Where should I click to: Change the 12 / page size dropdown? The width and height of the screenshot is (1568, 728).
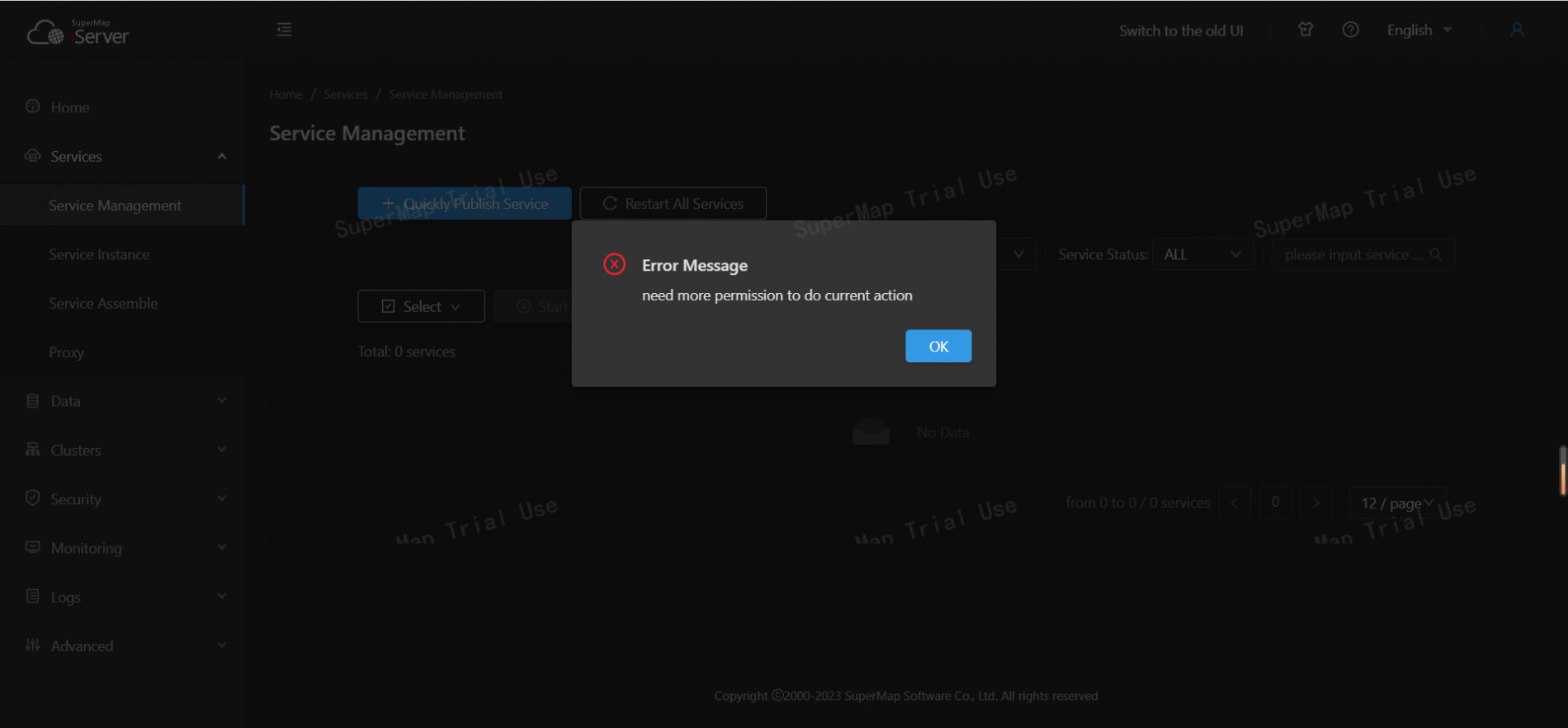click(x=1396, y=503)
